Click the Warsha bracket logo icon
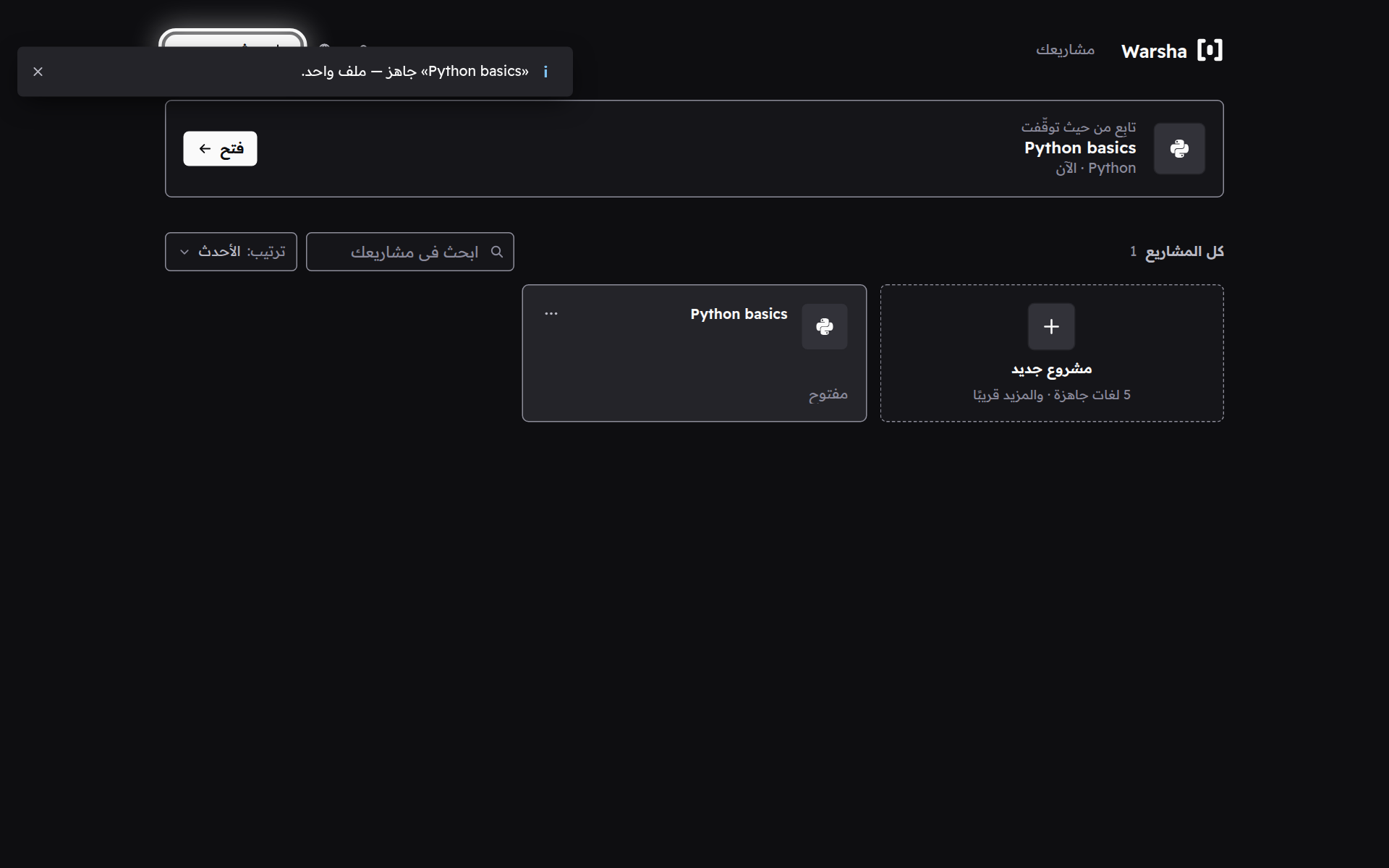Image resolution: width=1389 pixels, height=868 pixels. pyautogui.click(x=1210, y=51)
